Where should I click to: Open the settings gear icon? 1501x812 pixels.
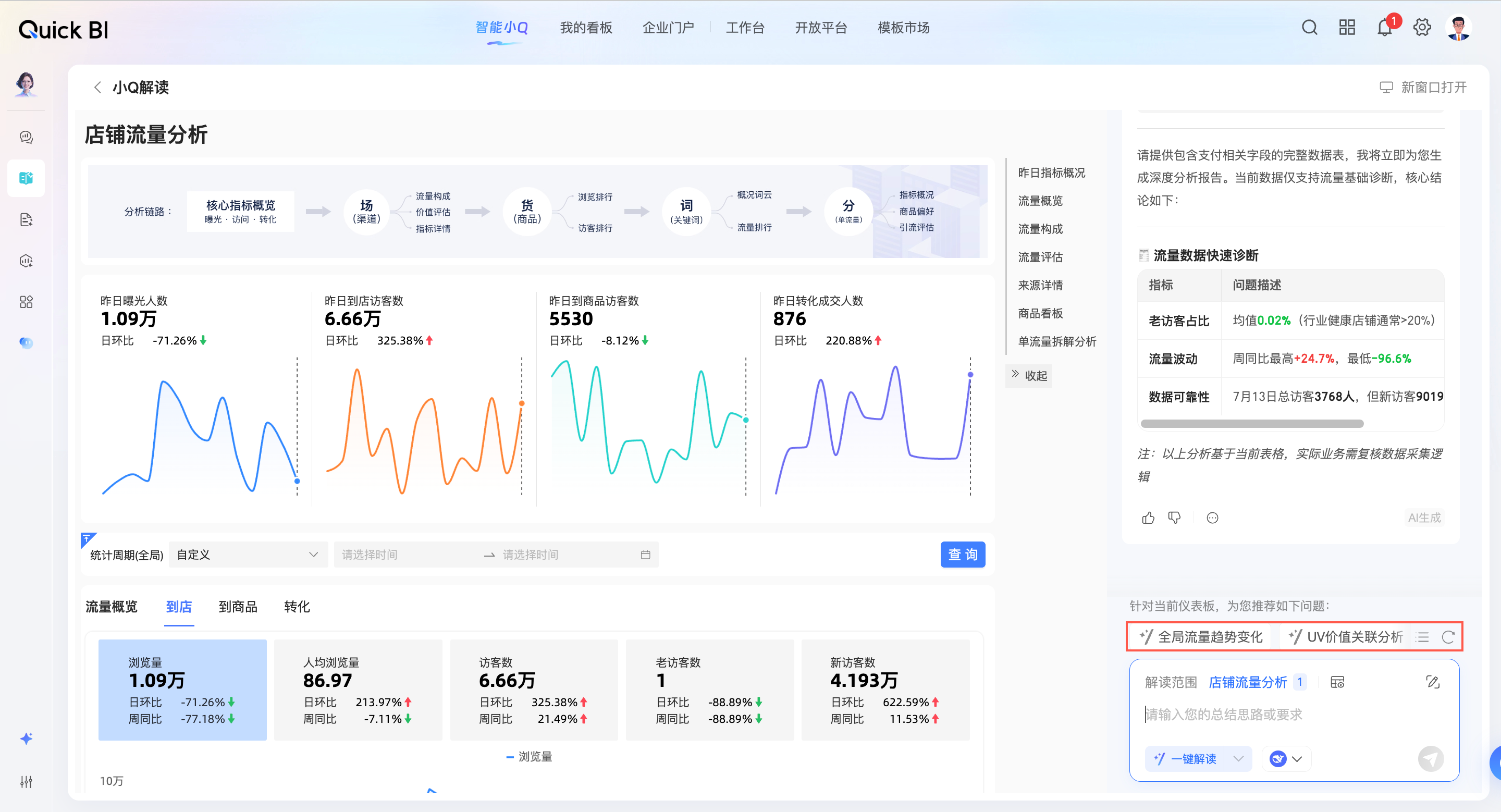tap(1421, 28)
